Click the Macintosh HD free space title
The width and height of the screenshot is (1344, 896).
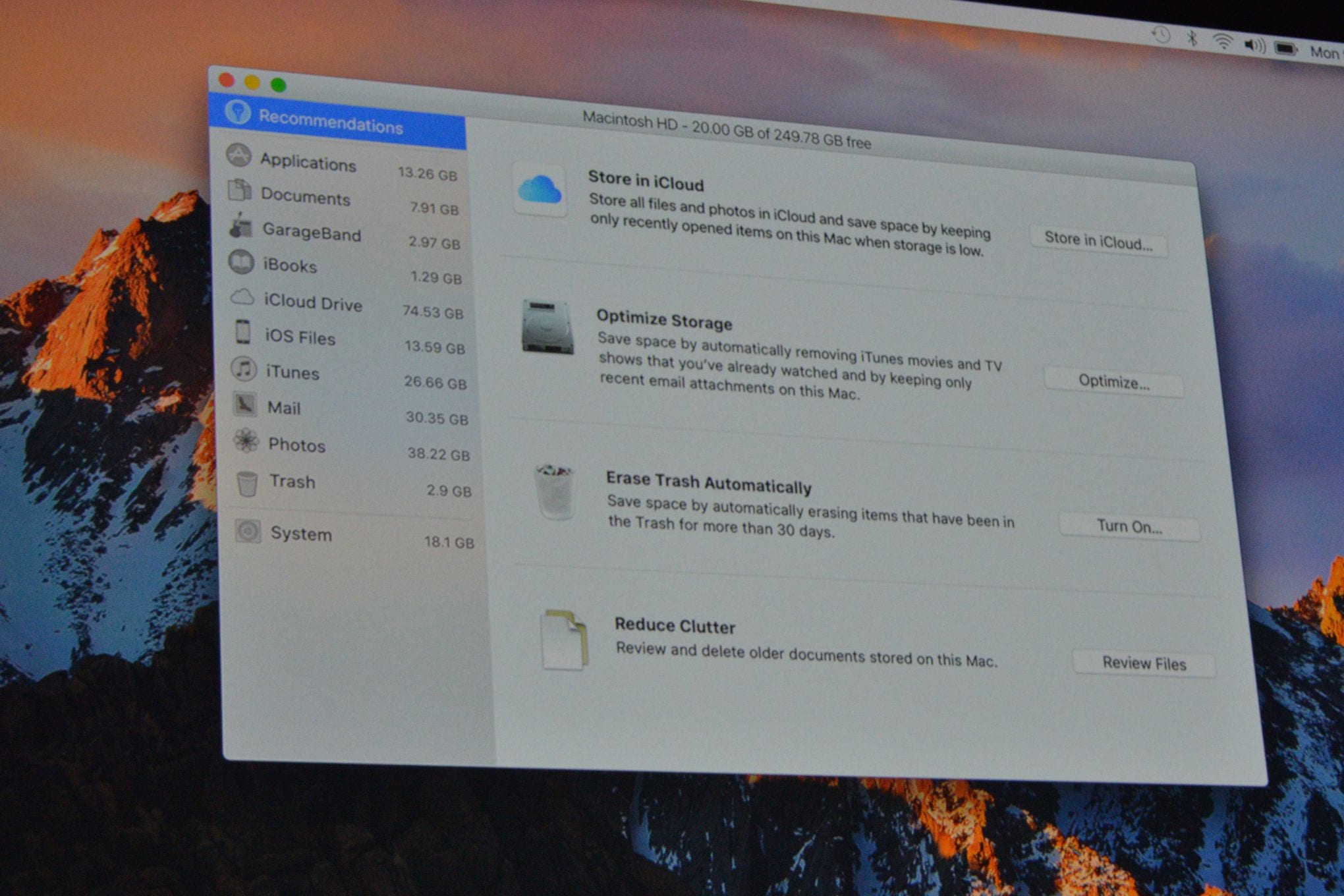[x=727, y=130]
